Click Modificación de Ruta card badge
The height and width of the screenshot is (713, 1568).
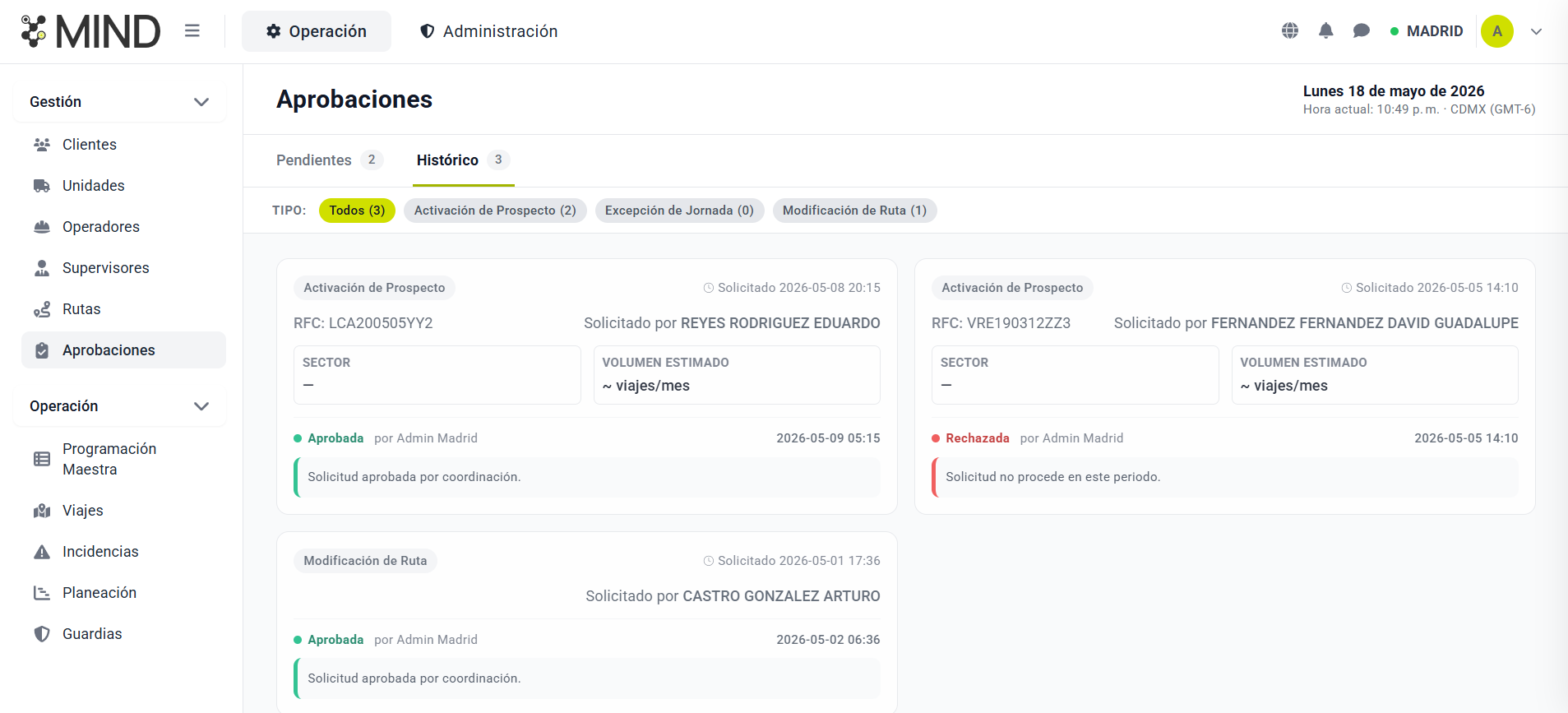click(365, 561)
